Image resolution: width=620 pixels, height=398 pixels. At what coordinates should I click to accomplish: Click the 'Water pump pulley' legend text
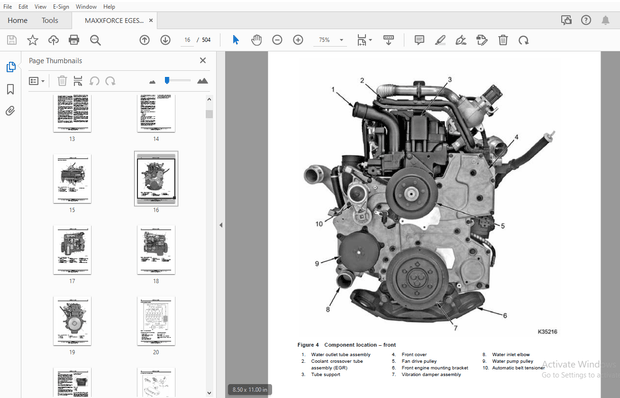tap(512, 361)
